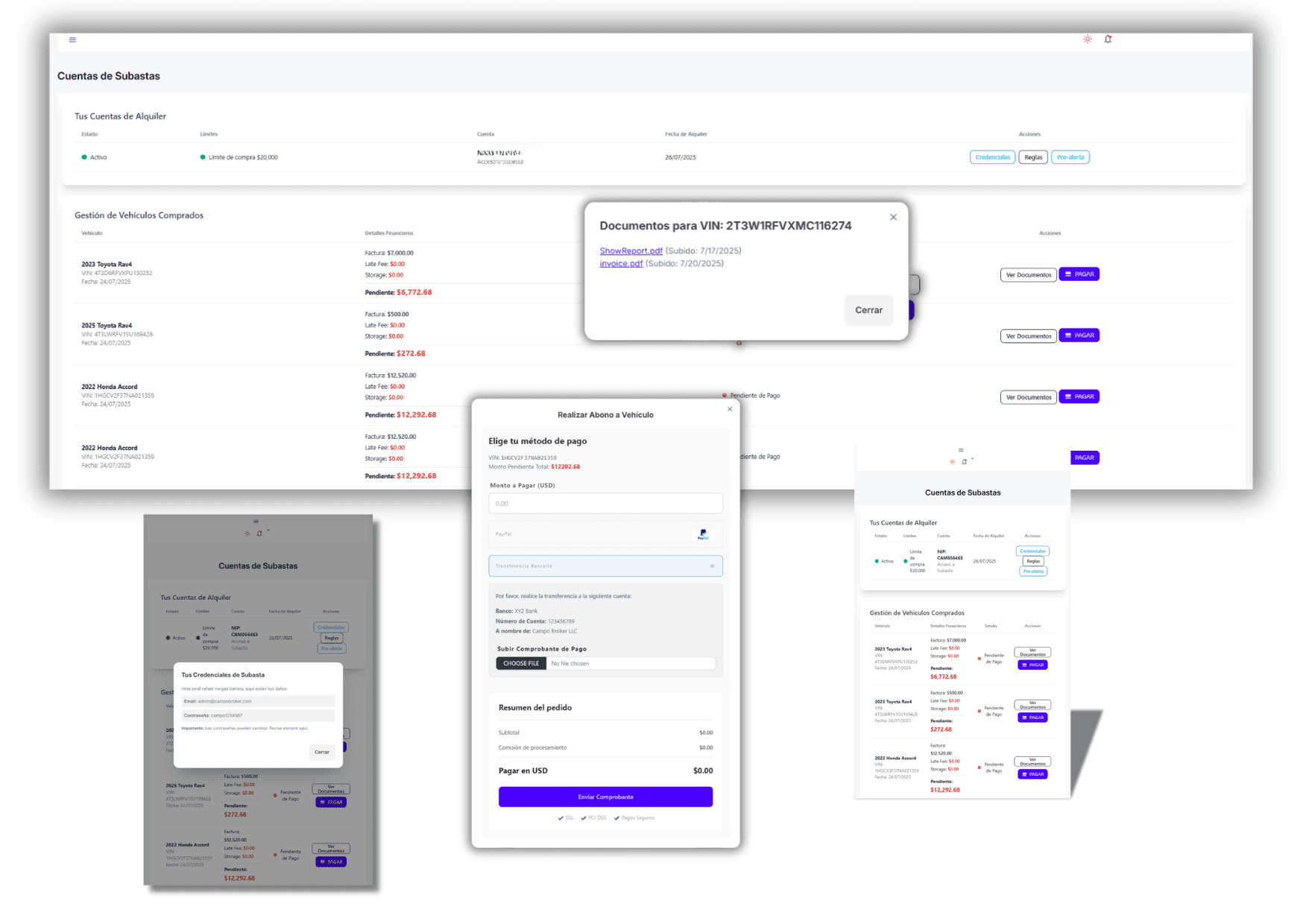Select PayPal payment method option
This screenshot has height=924, width=1303.
[605, 534]
